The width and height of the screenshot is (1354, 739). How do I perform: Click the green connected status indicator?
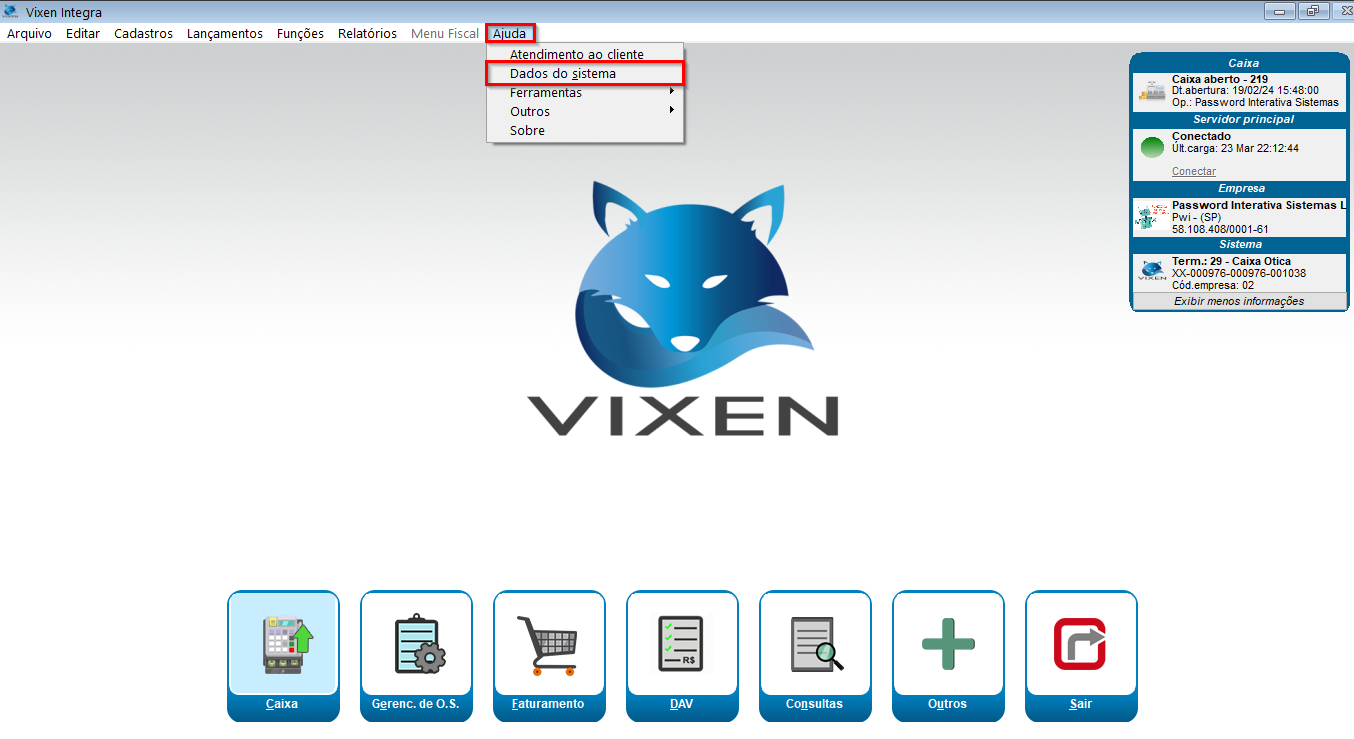click(1152, 147)
